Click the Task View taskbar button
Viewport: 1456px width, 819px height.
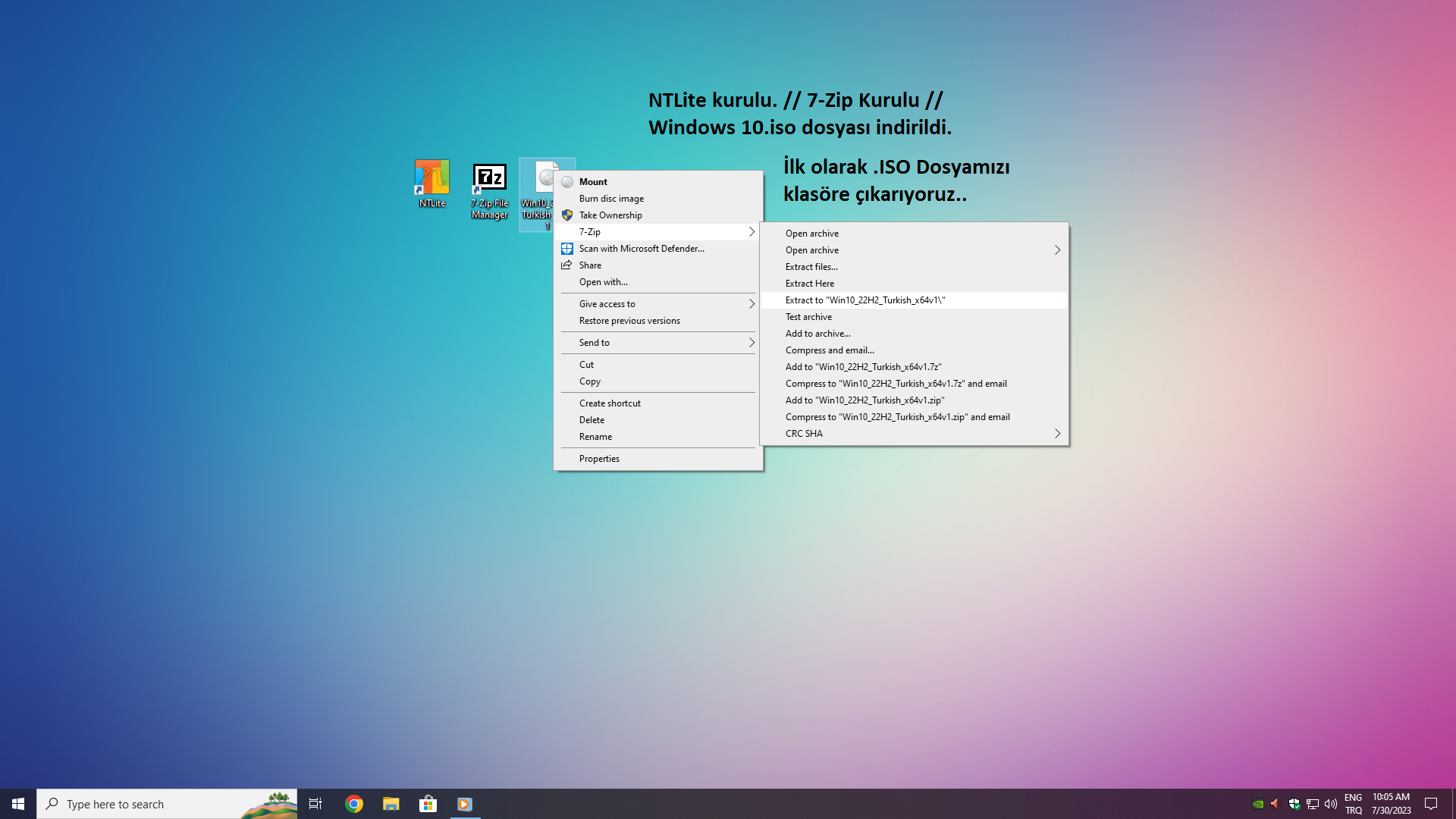pos(315,804)
